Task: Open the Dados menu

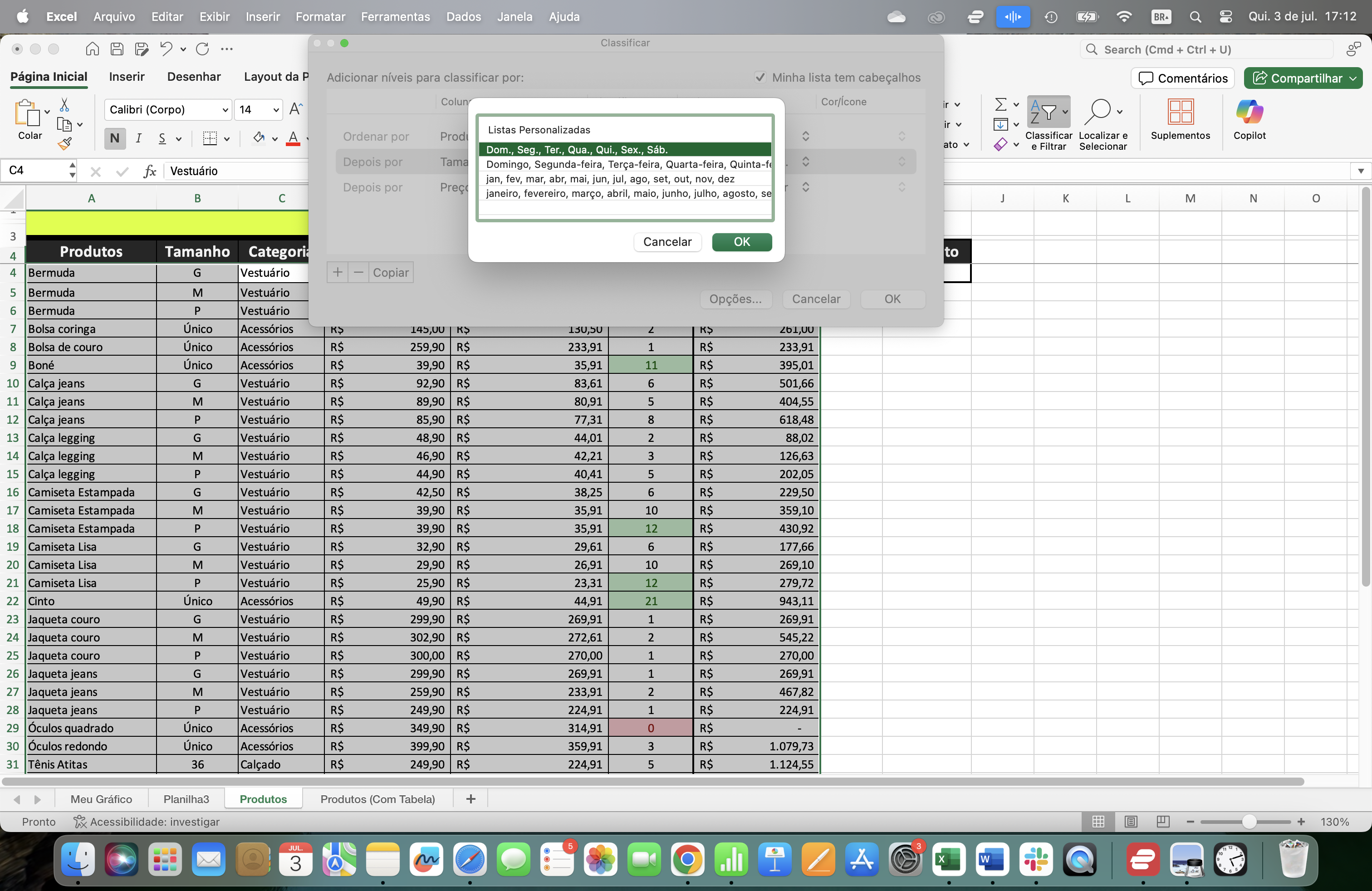Action: pyautogui.click(x=464, y=17)
